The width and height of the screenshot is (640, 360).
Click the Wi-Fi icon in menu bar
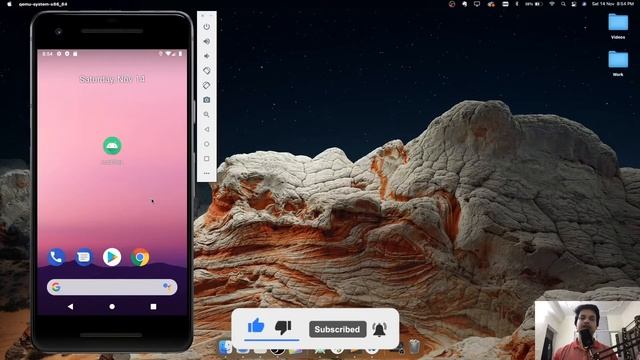552,4
